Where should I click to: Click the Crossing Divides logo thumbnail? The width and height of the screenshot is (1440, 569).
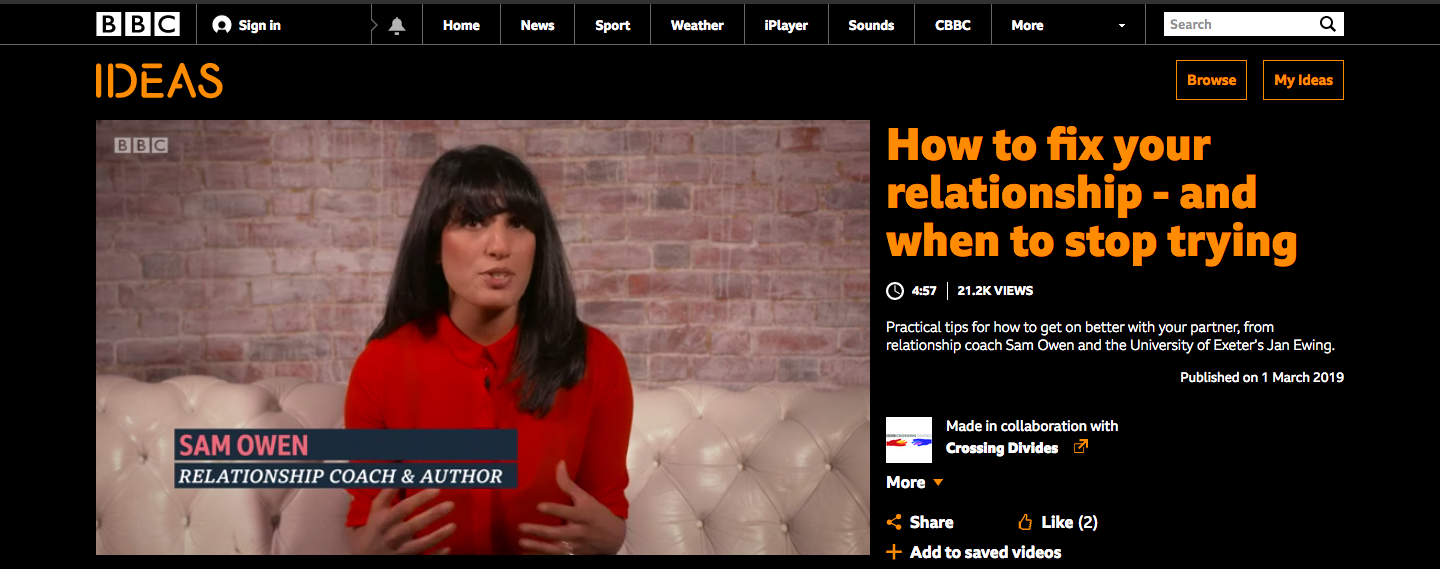tap(909, 440)
